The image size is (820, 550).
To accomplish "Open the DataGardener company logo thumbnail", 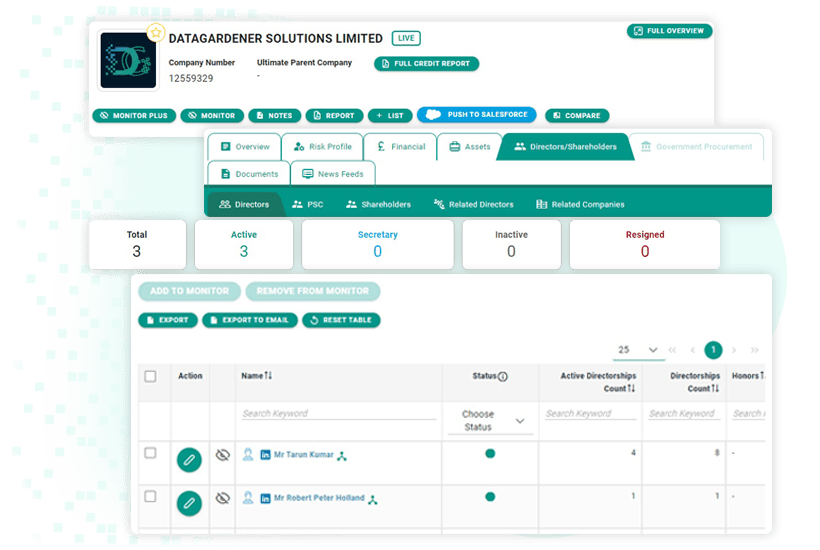I will pos(128,61).
